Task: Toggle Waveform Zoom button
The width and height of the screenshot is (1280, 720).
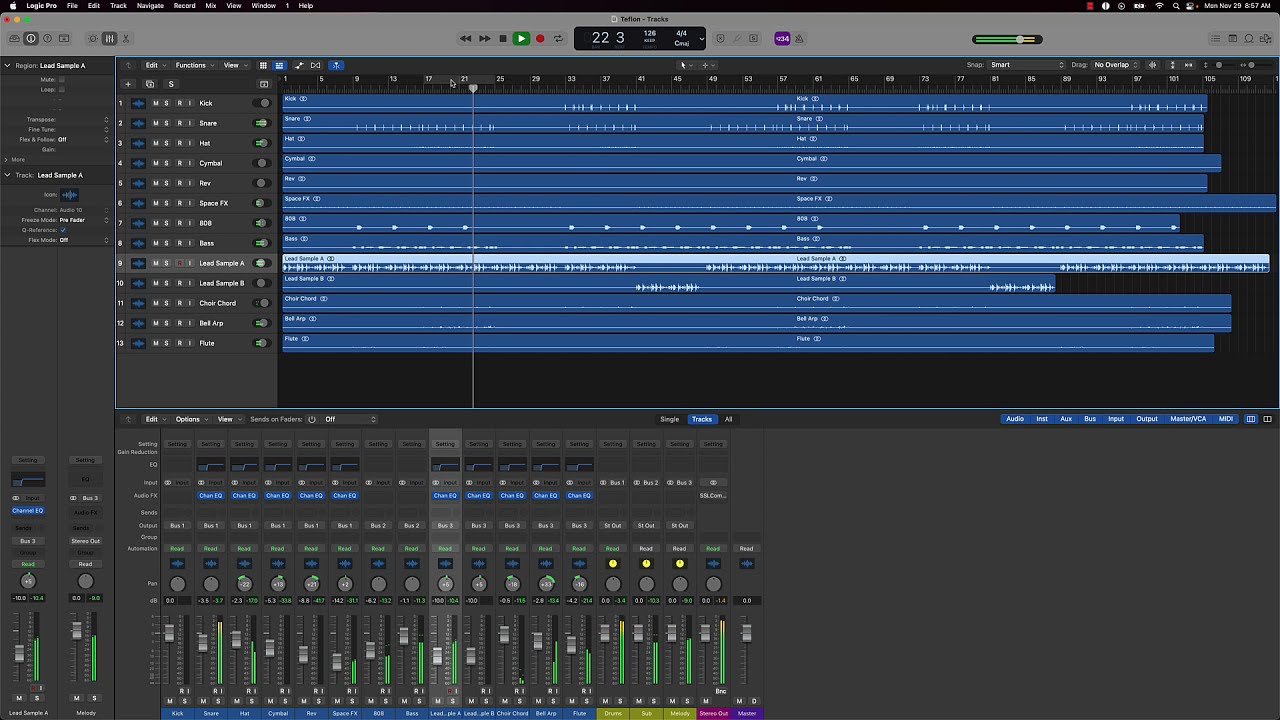Action: 1152,65
